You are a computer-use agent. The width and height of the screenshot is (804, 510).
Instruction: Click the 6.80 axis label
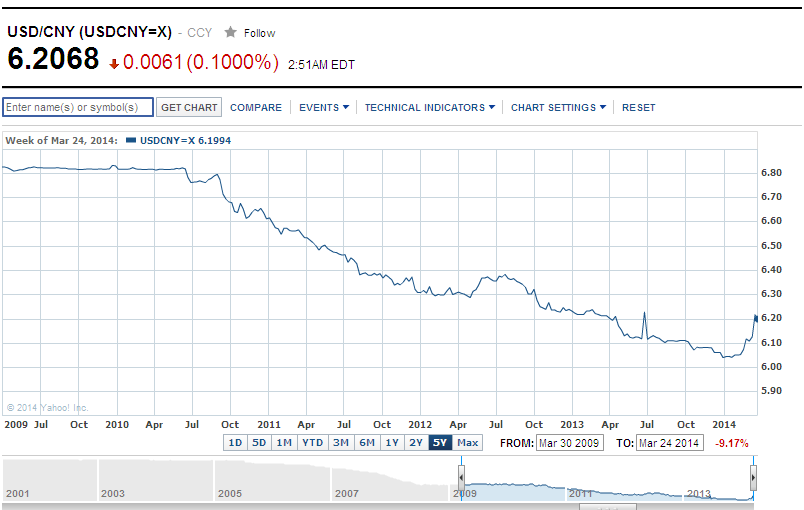(x=771, y=173)
